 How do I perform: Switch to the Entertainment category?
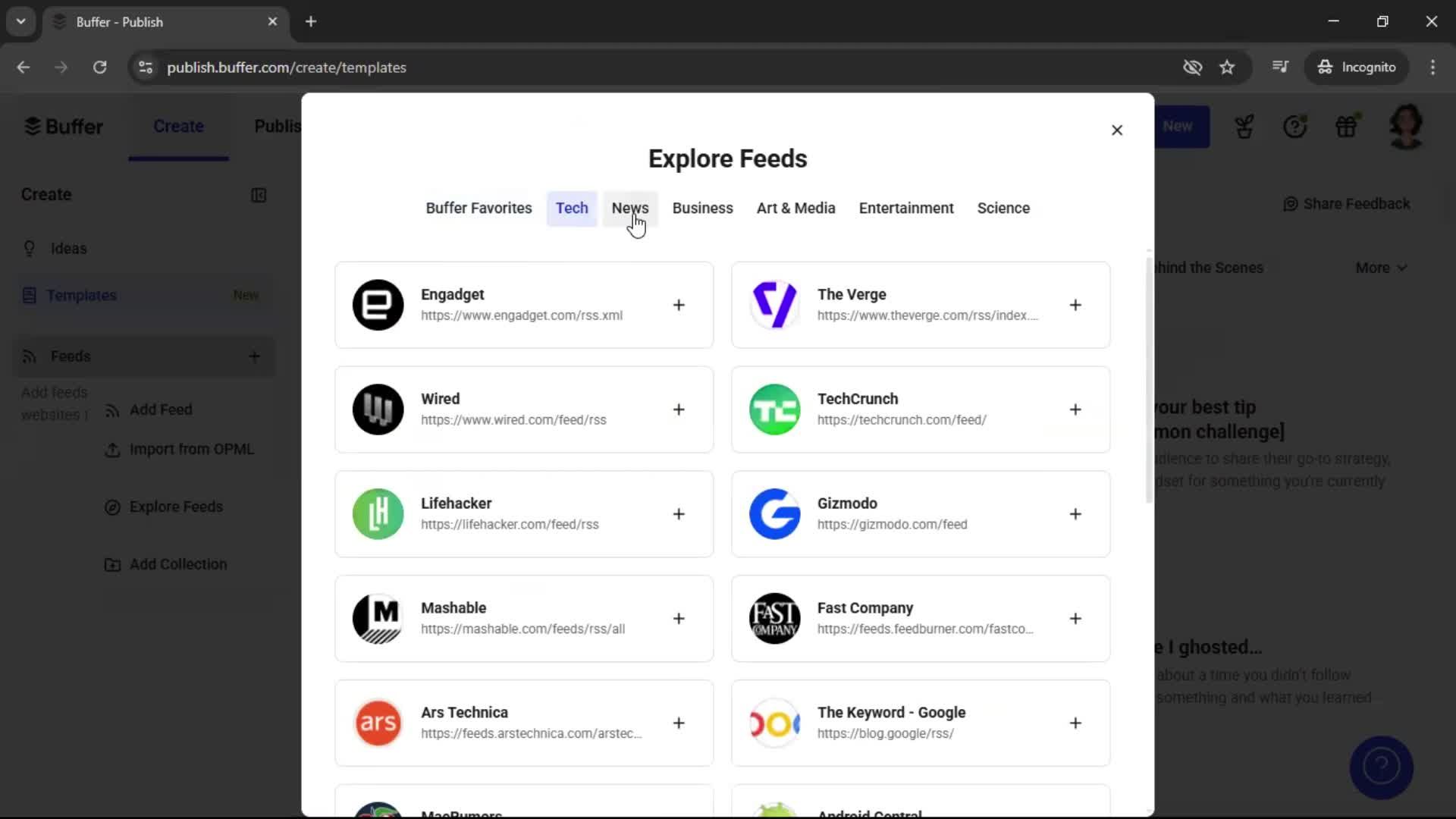point(906,208)
